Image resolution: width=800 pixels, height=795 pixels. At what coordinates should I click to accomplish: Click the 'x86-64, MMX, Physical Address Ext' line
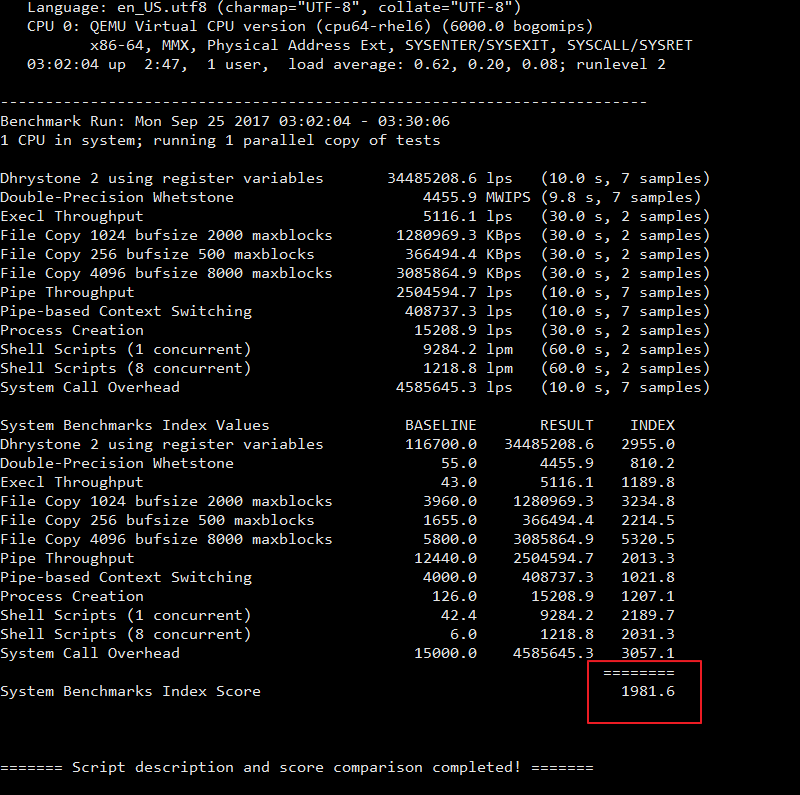(x=391, y=45)
